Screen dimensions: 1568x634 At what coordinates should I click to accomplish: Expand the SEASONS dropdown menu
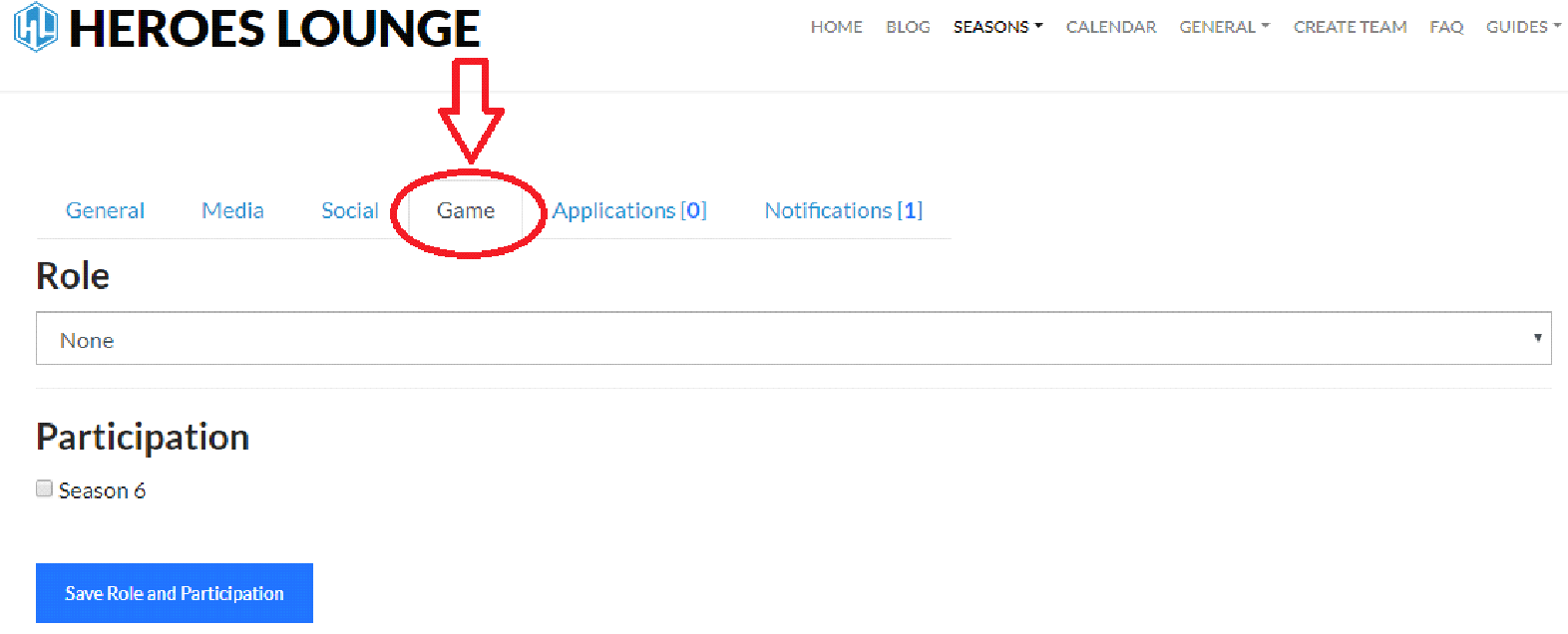pos(997,27)
